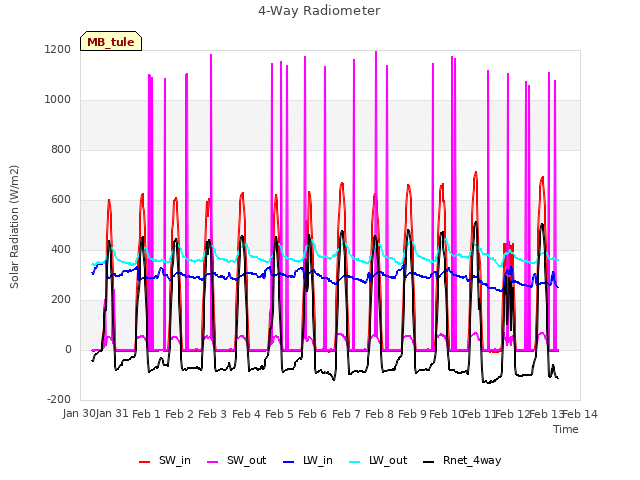The width and height of the screenshot is (640, 480).
Task: Click the red SW_in legend swatch
Action: 144,462
